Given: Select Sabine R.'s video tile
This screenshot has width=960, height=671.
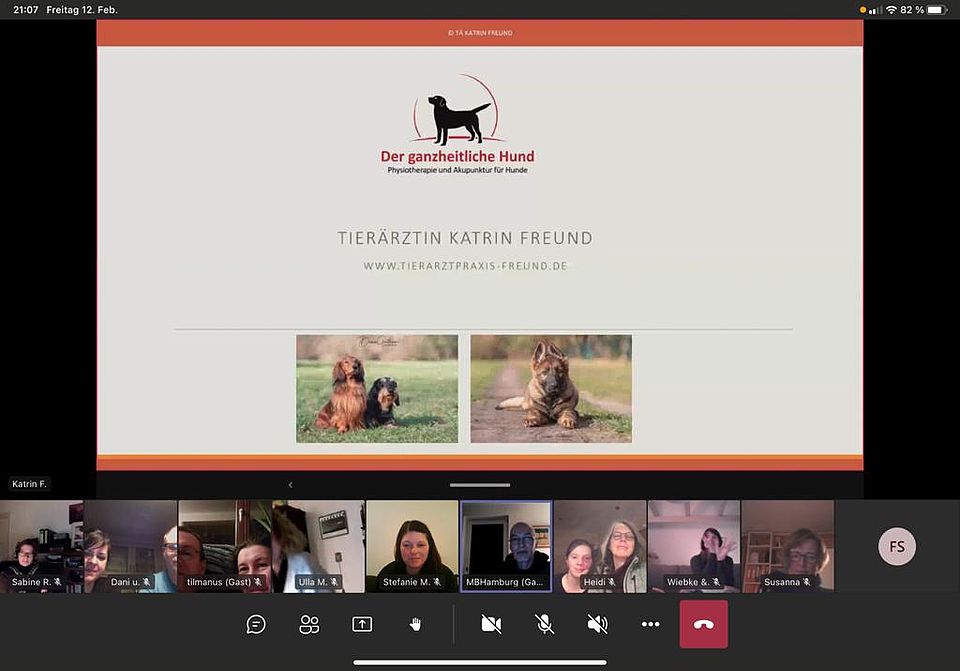Looking at the screenshot, I should pyautogui.click(x=42, y=546).
